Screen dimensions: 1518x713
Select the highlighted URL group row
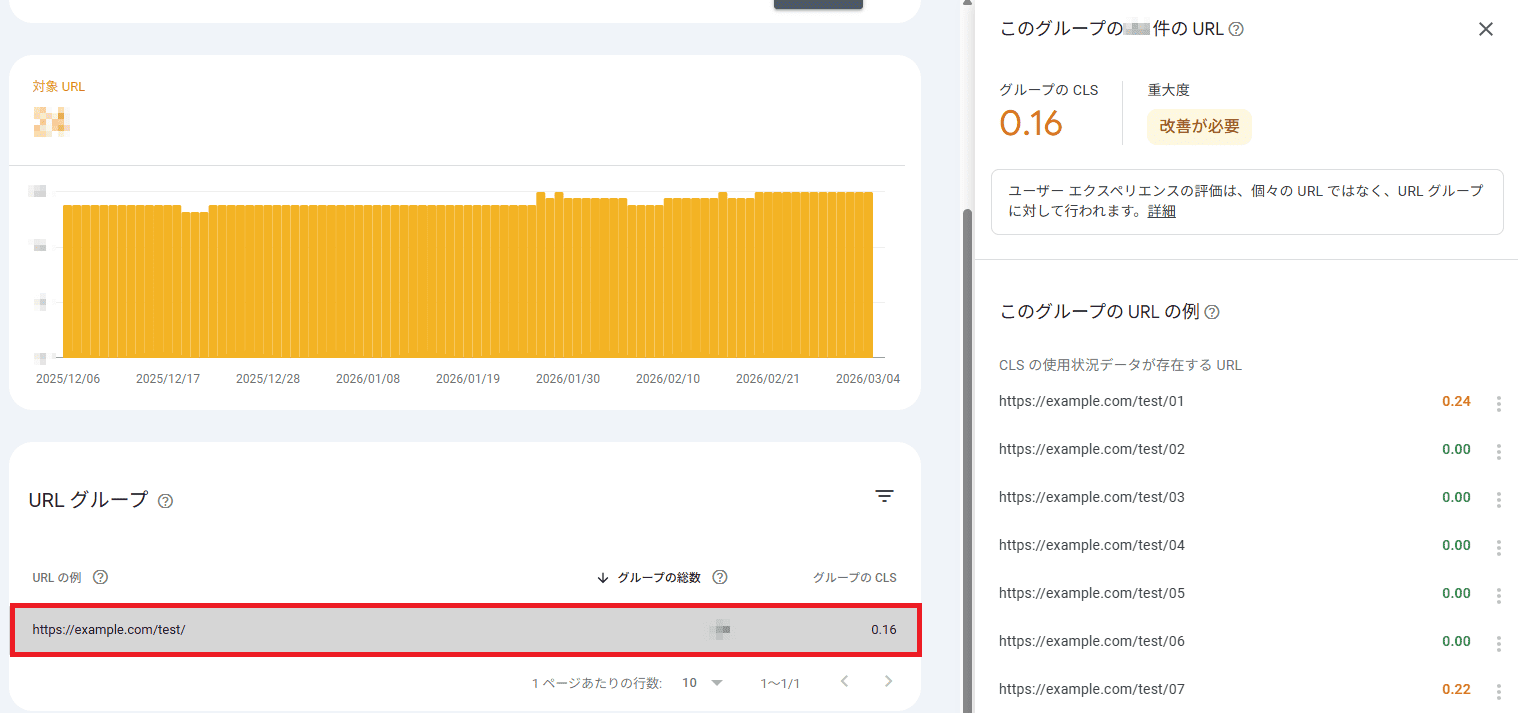tap(466, 629)
